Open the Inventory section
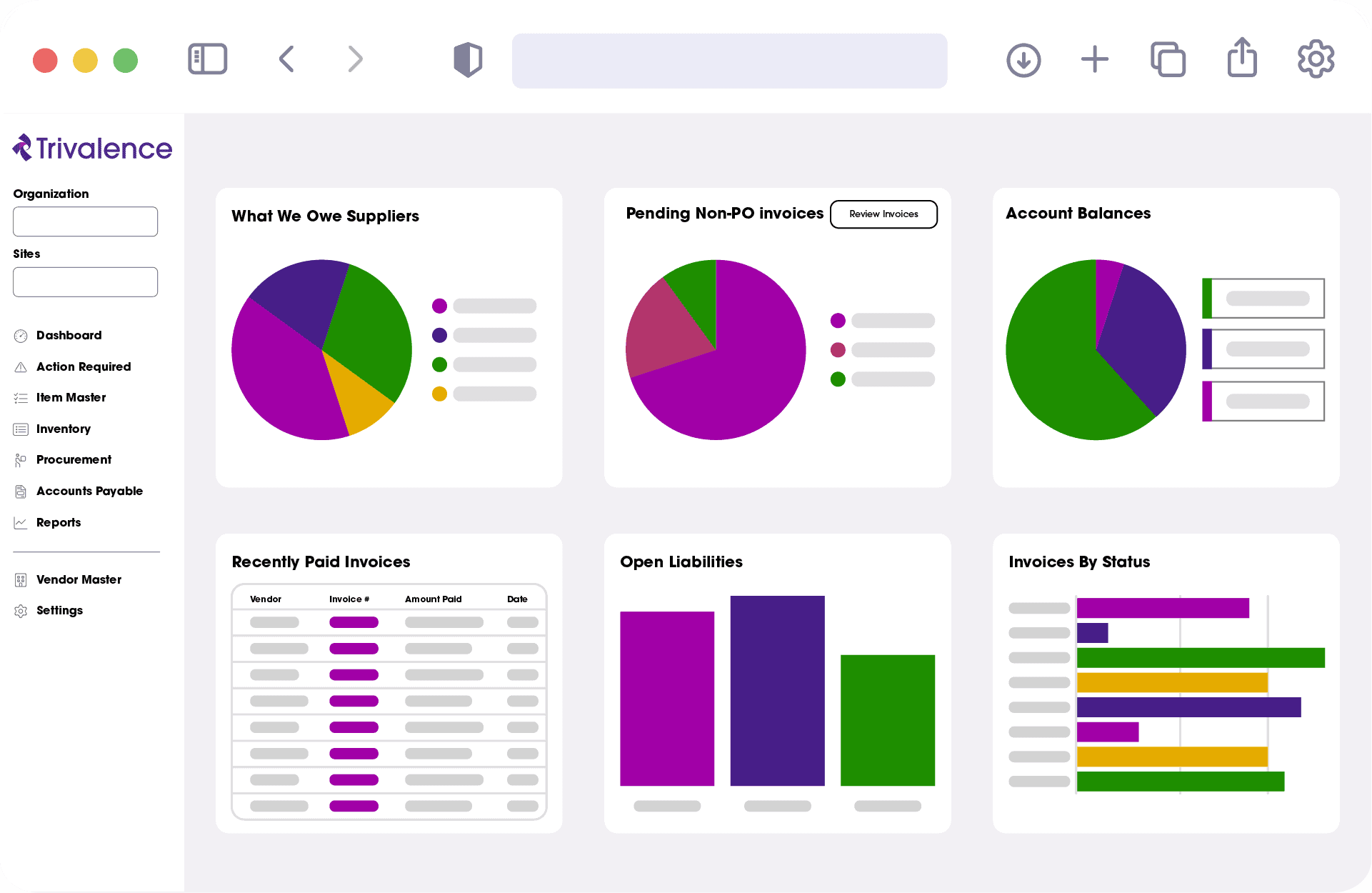Viewport: 1372px width, 893px height. point(64,429)
